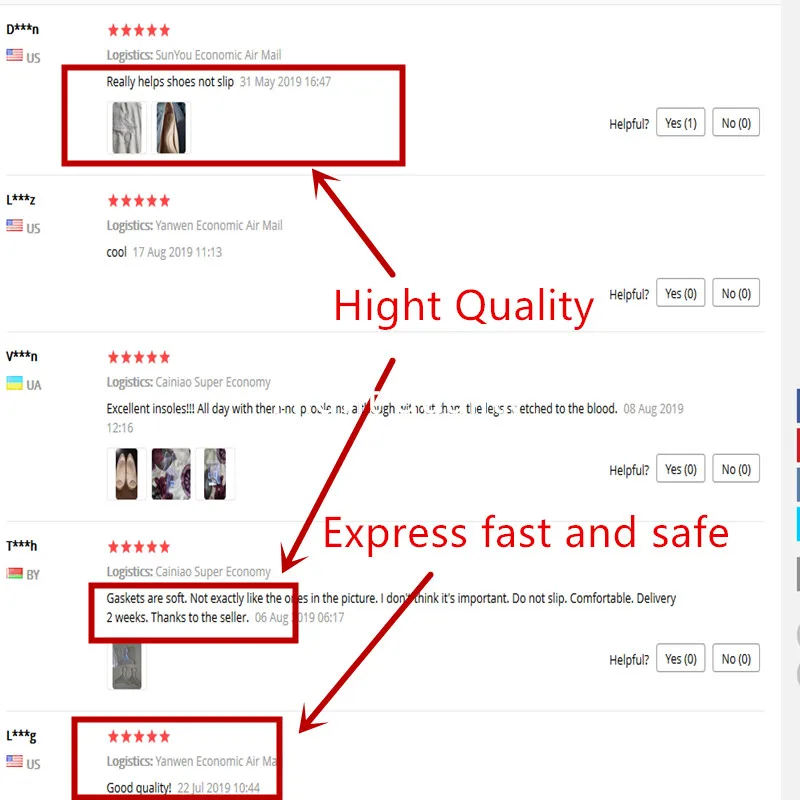This screenshot has width=800, height=800.
Task: Click Yes helpful on V***n's insoles review
Action: tap(680, 468)
